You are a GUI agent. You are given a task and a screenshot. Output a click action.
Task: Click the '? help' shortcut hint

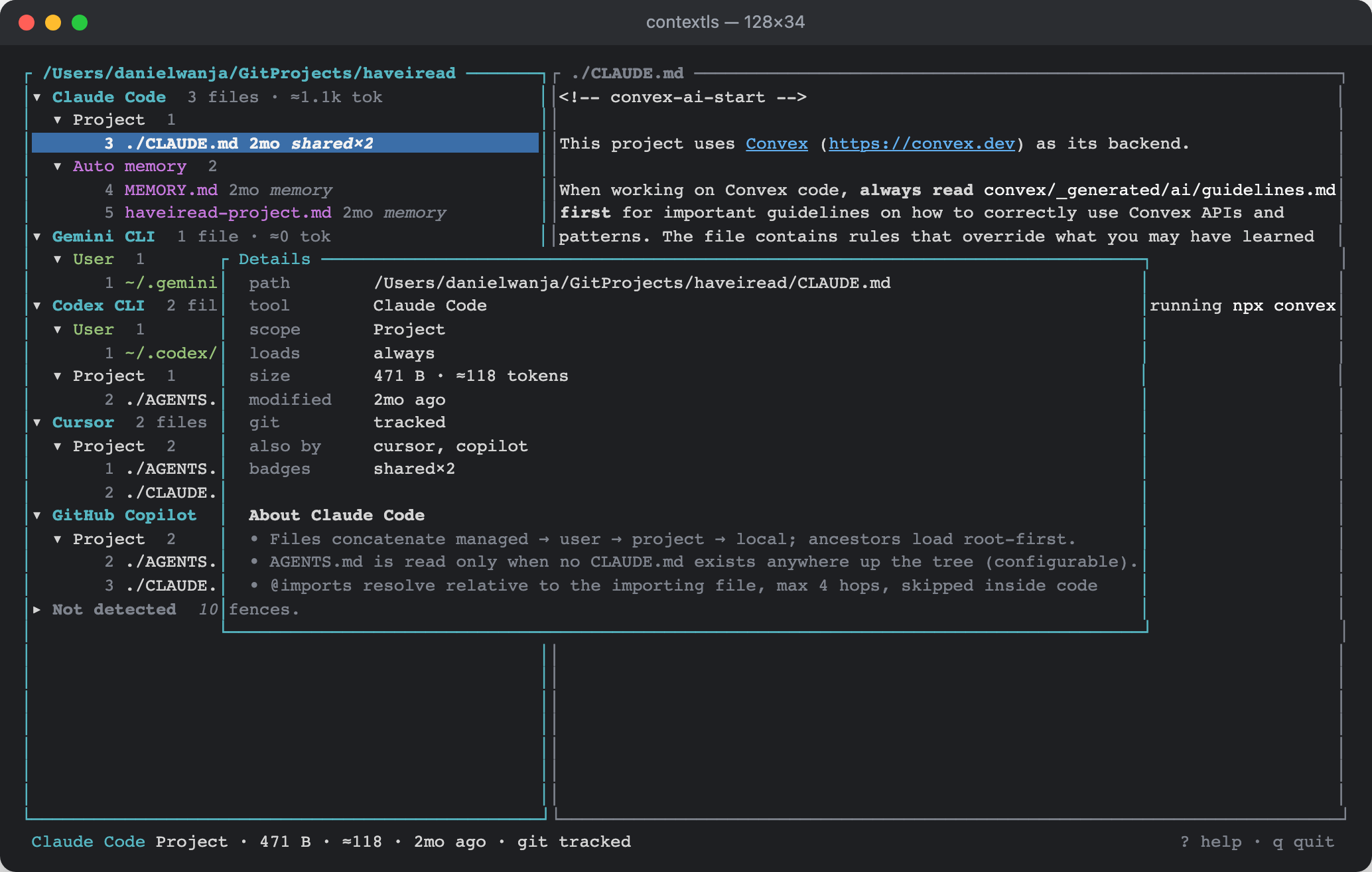[1211, 841]
